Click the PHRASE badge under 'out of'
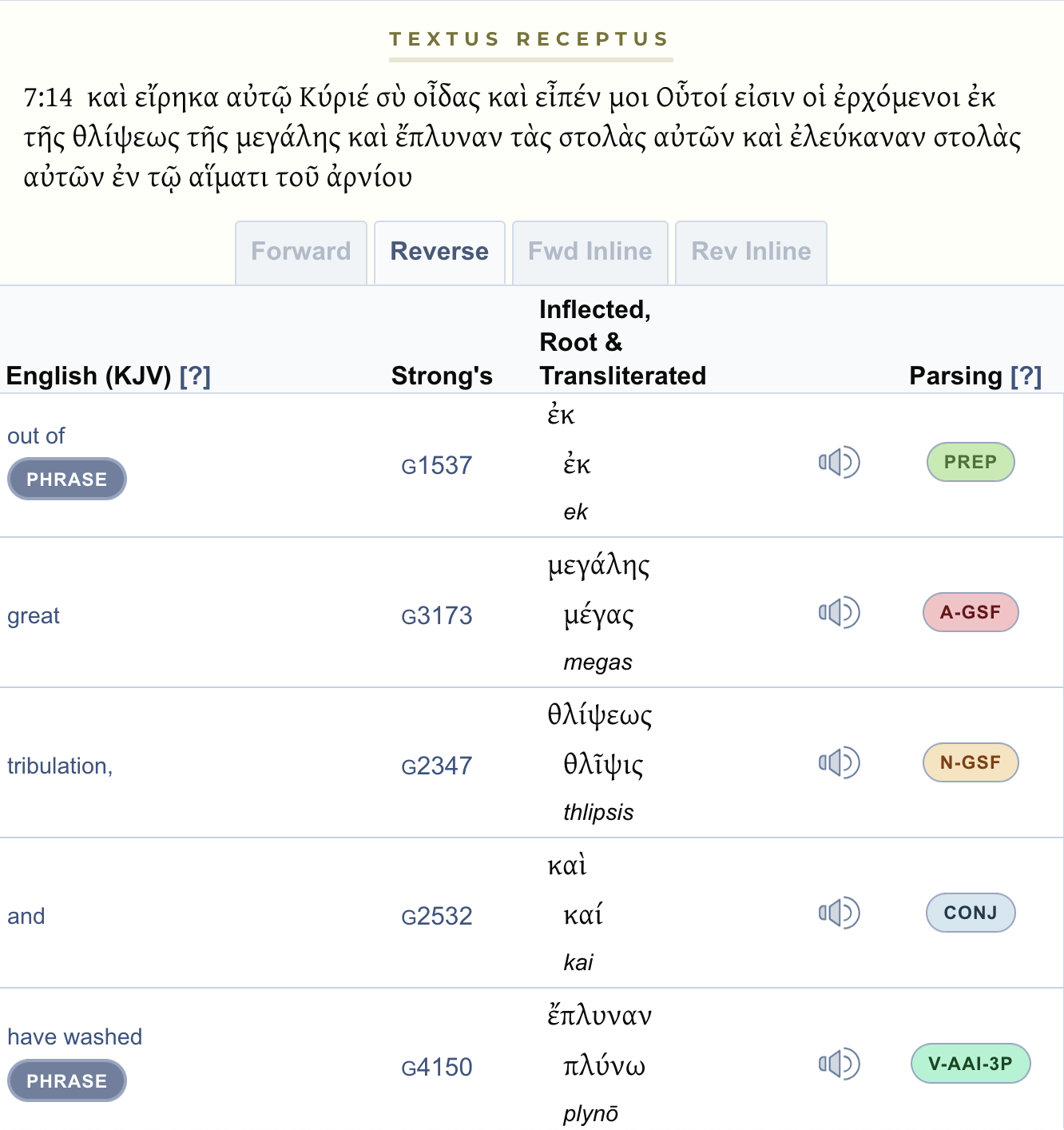The width and height of the screenshot is (1064, 1130). pyautogui.click(x=67, y=479)
